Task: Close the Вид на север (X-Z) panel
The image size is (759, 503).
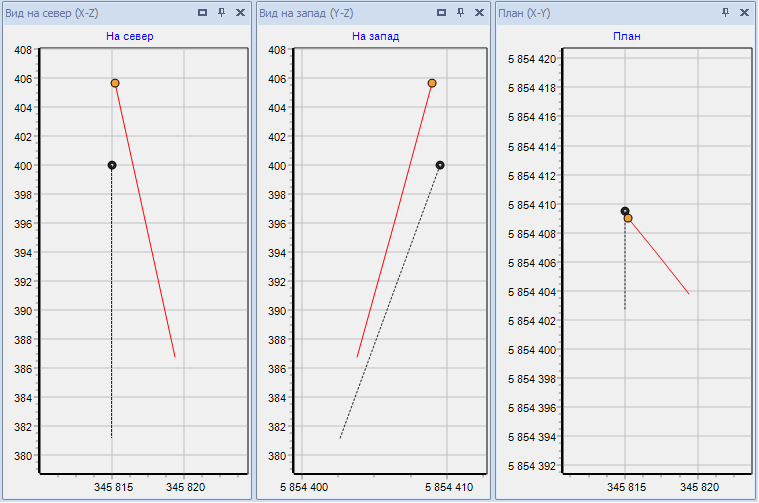Action: point(240,13)
